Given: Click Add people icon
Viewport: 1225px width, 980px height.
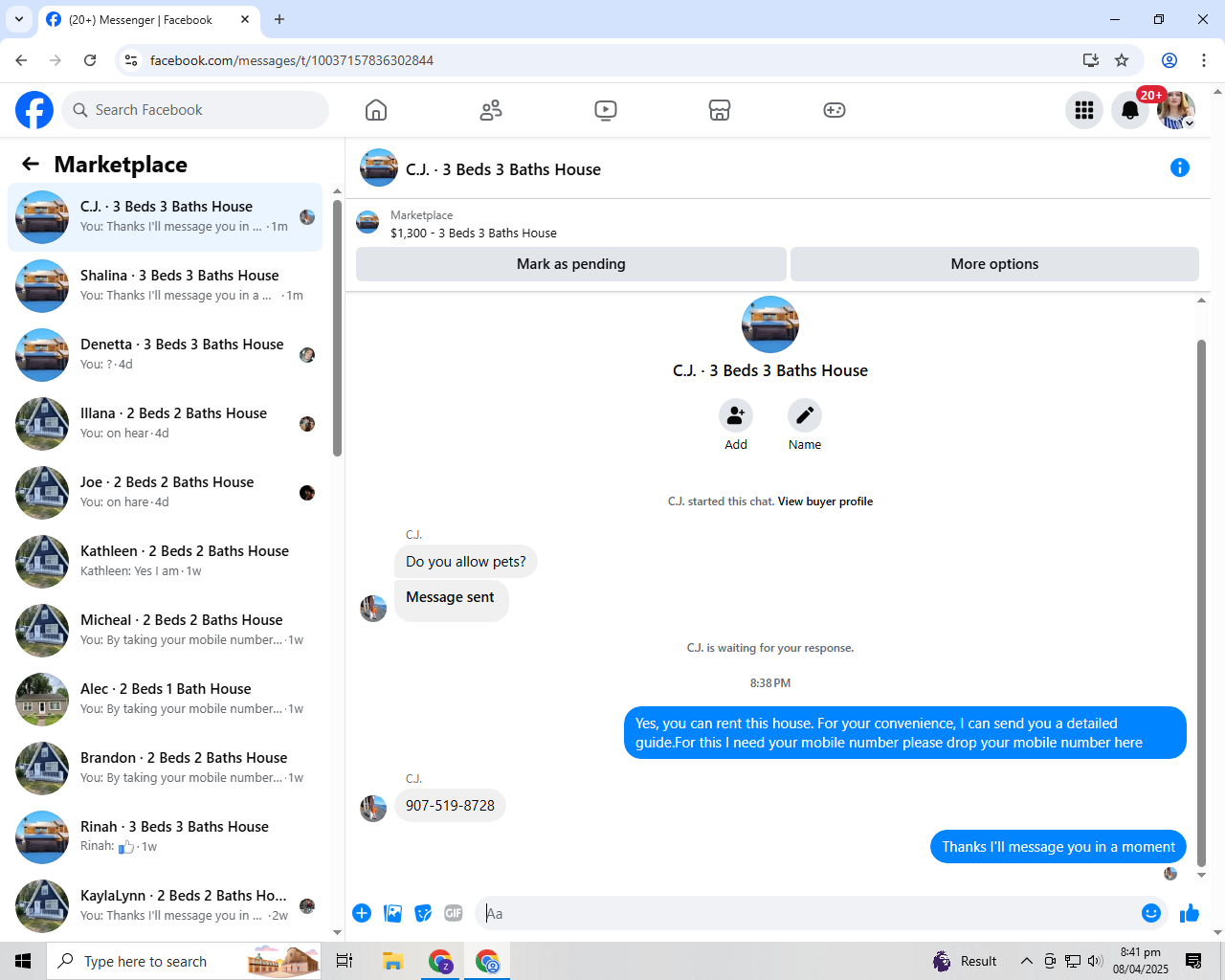Looking at the screenshot, I should tap(736, 415).
